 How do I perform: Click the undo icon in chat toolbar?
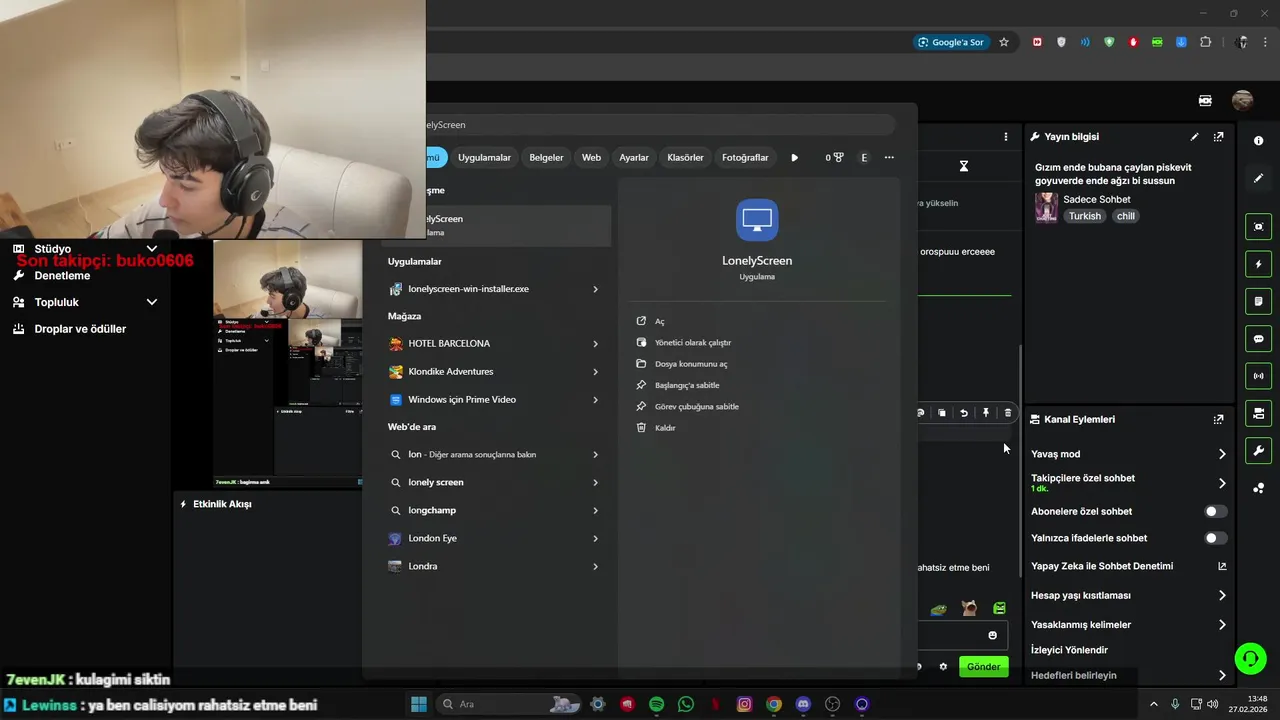pyautogui.click(x=964, y=412)
